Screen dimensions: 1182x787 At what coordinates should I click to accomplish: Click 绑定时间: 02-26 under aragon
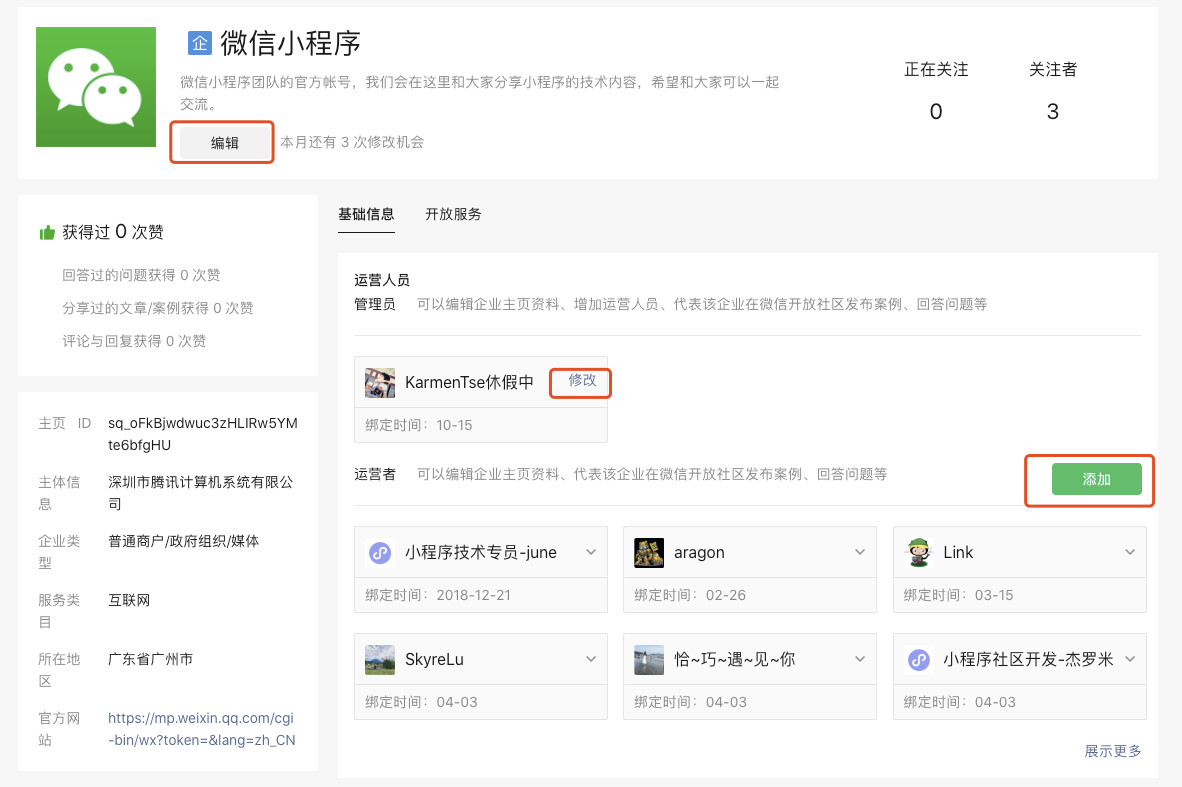pyautogui.click(x=690, y=595)
